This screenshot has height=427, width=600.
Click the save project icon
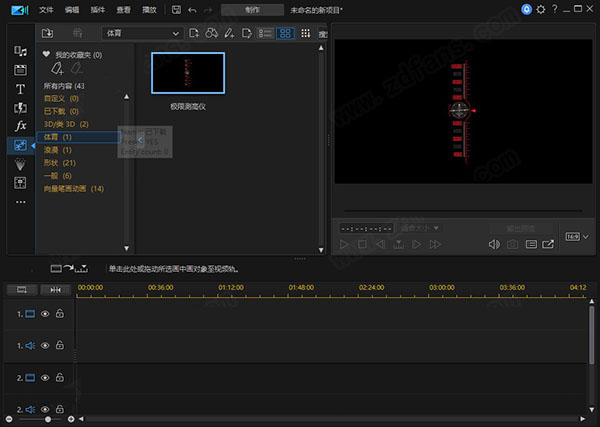(x=176, y=10)
